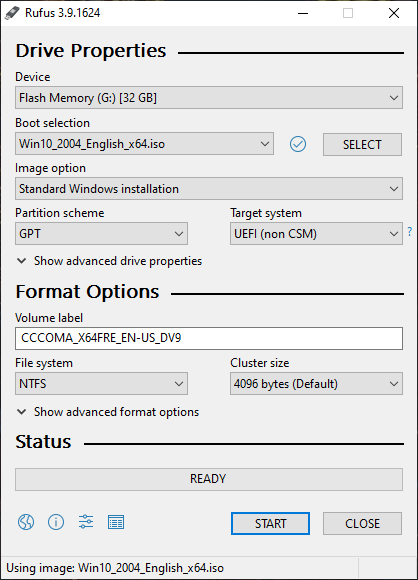Minimize the Rufus window
418x580 pixels.
303,13
